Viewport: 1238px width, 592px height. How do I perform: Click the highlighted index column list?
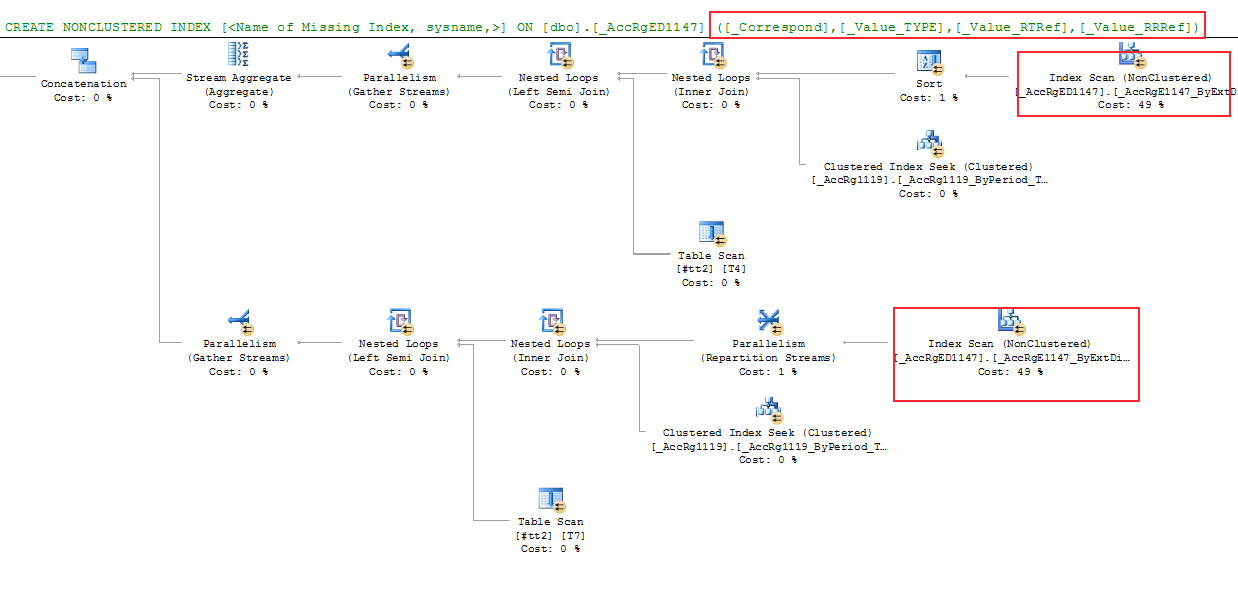coord(957,26)
